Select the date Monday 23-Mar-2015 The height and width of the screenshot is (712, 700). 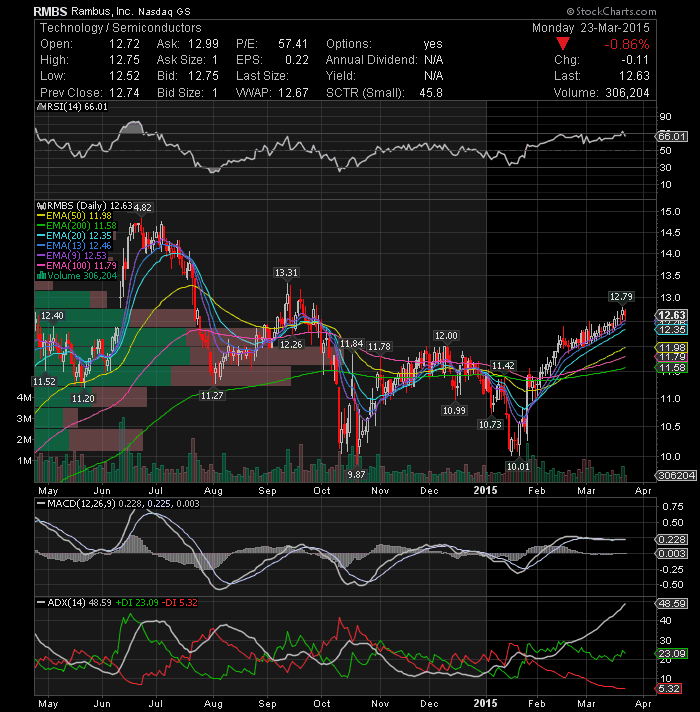pyautogui.click(x=591, y=28)
